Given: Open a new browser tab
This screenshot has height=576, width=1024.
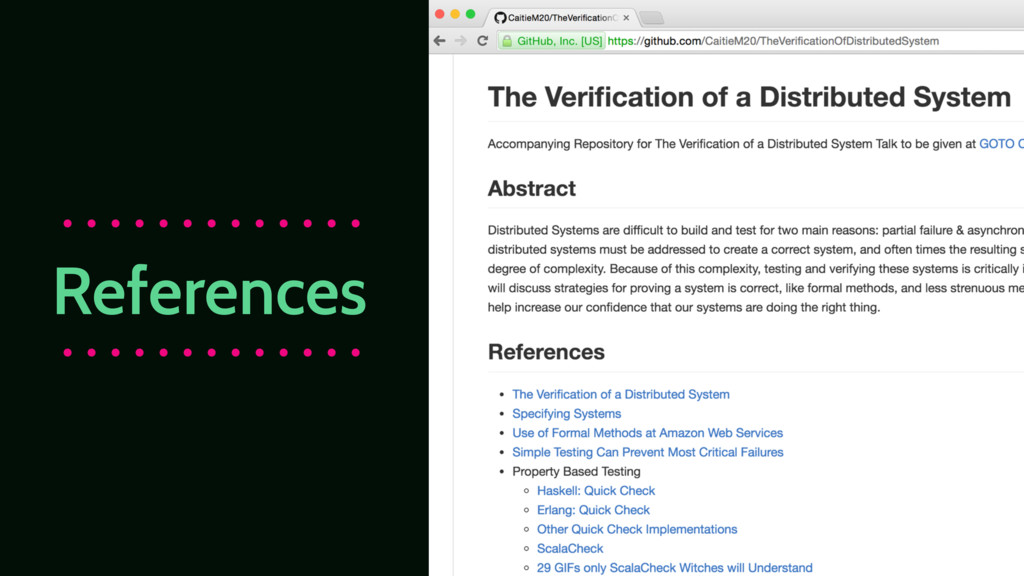Looking at the screenshot, I should coord(651,18).
